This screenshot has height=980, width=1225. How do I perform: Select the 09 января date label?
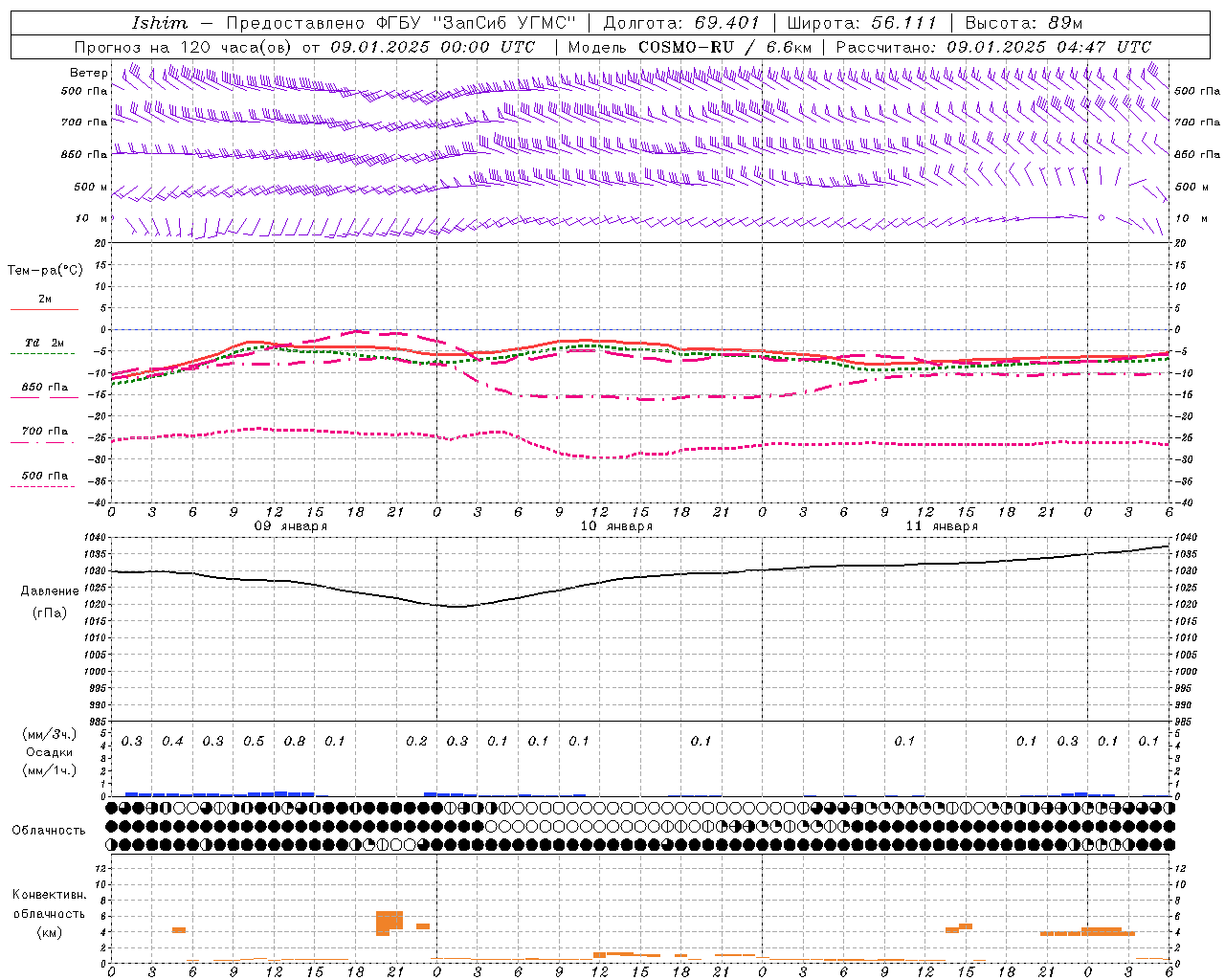click(x=290, y=526)
